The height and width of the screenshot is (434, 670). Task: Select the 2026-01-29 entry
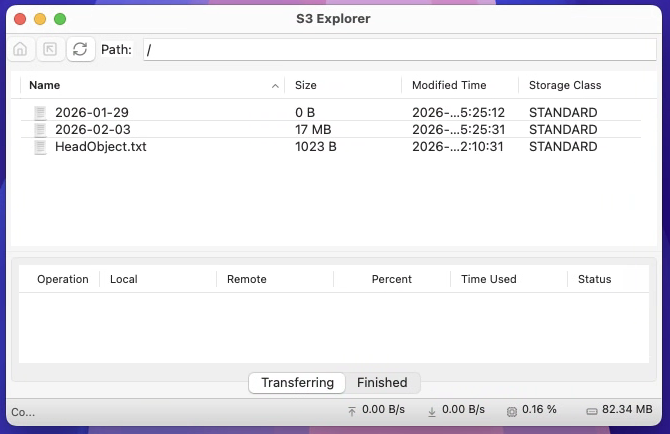tap(92, 112)
